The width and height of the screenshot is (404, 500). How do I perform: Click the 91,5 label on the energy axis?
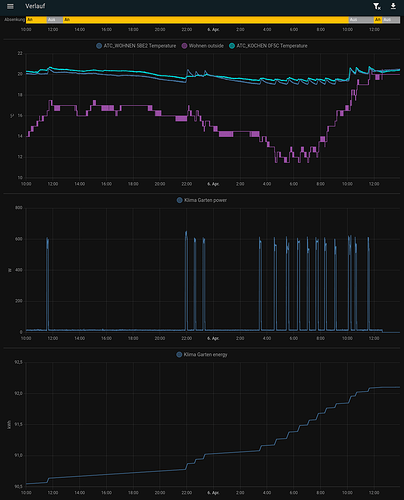point(18,424)
